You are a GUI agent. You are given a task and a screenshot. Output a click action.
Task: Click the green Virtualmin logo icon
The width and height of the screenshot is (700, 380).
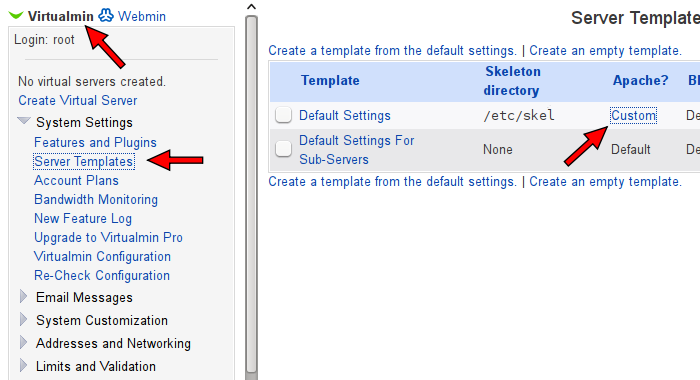click(16, 16)
